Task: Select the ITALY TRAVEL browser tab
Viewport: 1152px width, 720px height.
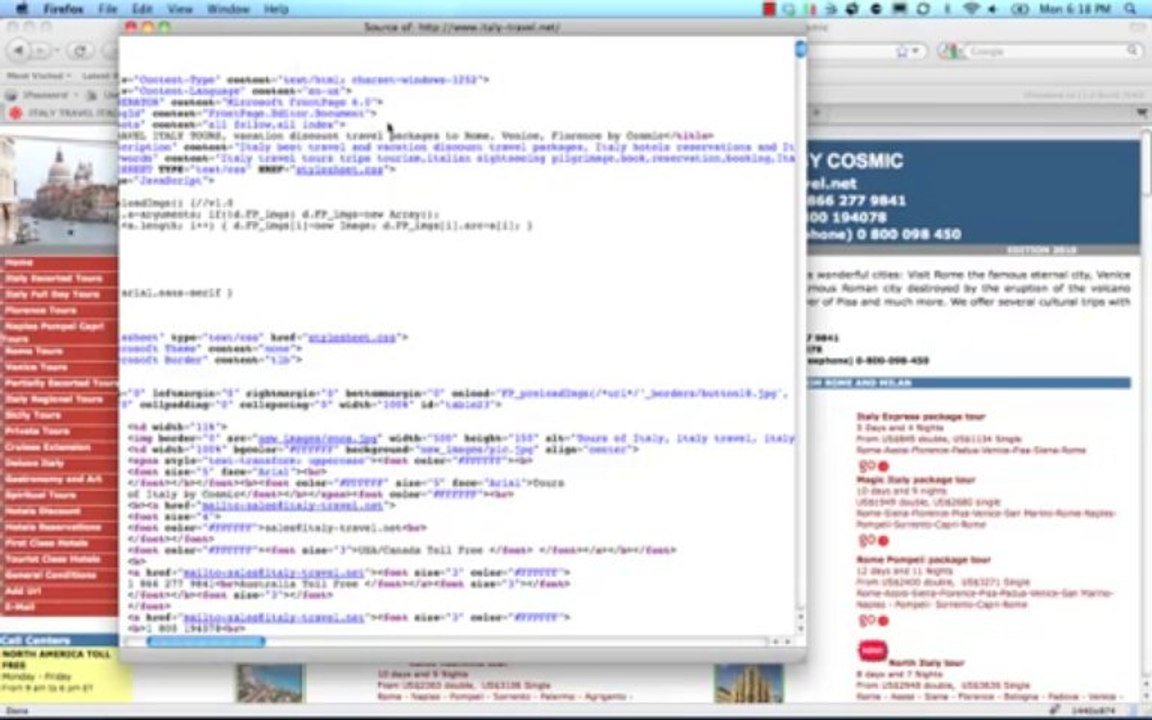Action: [62, 113]
